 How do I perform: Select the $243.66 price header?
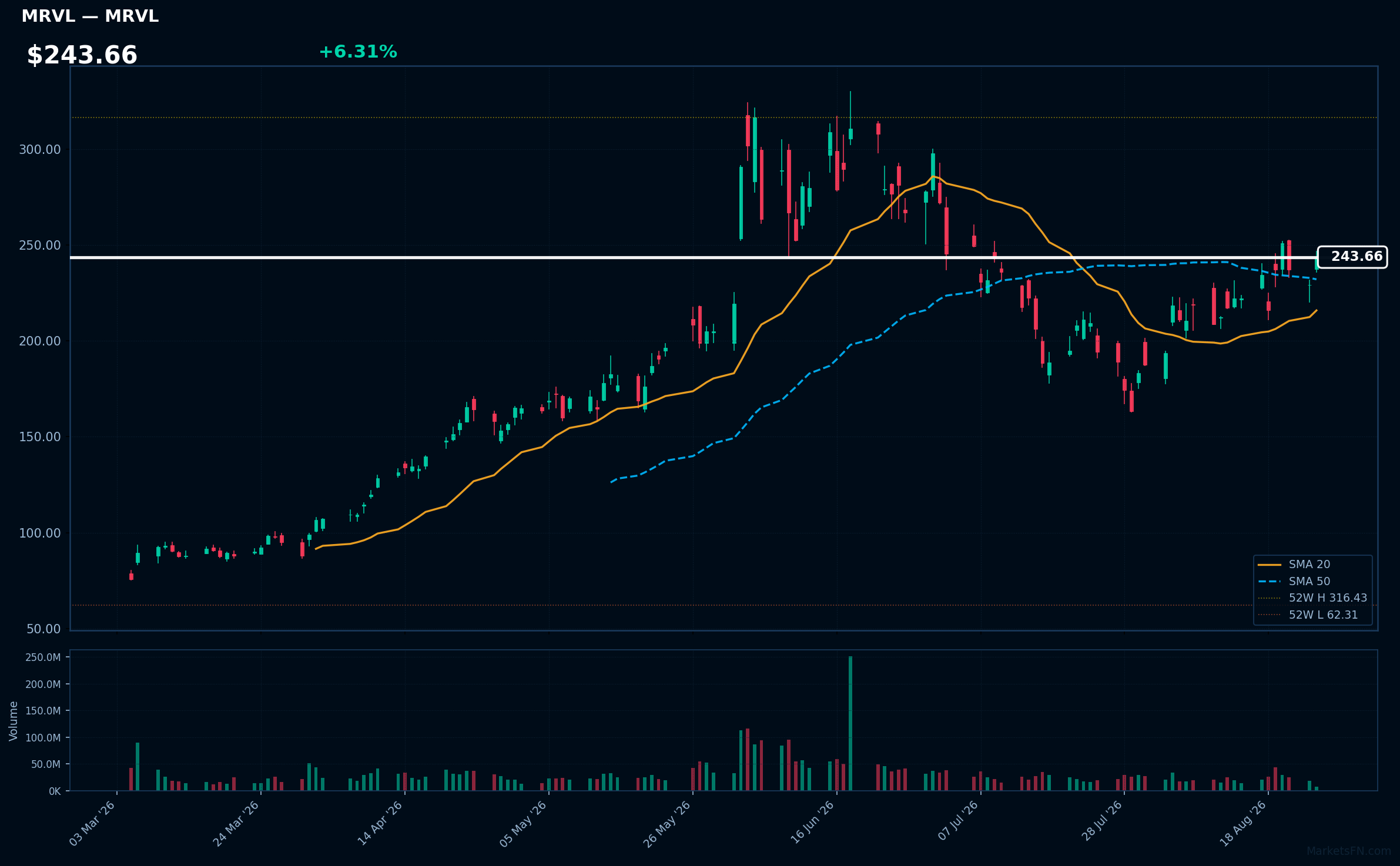pyautogui.click(x=82, y=55)
